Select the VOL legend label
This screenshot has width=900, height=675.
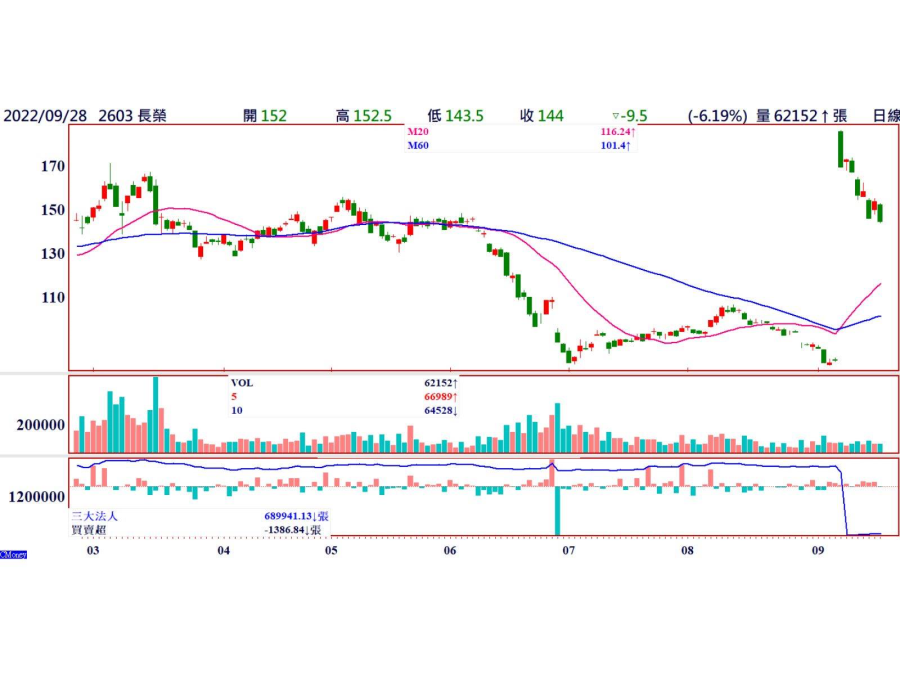(242, 382)
